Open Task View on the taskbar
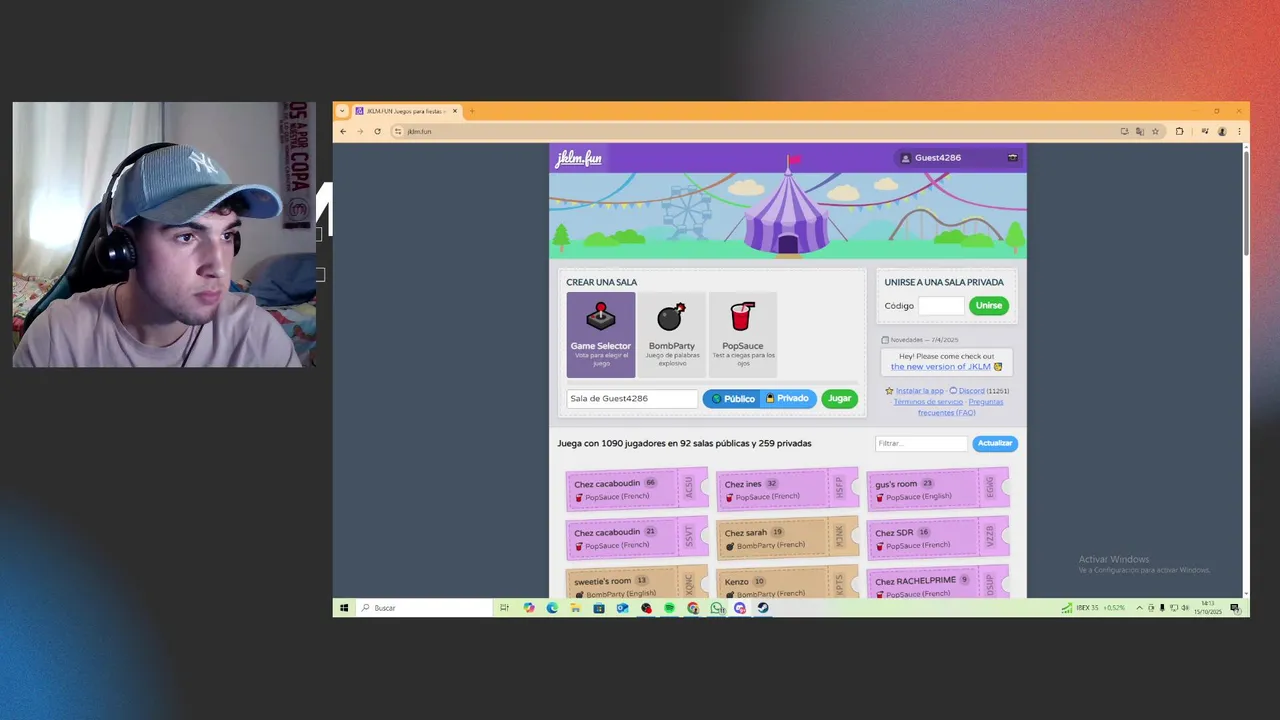1280x720 pixels. point(505,608)
